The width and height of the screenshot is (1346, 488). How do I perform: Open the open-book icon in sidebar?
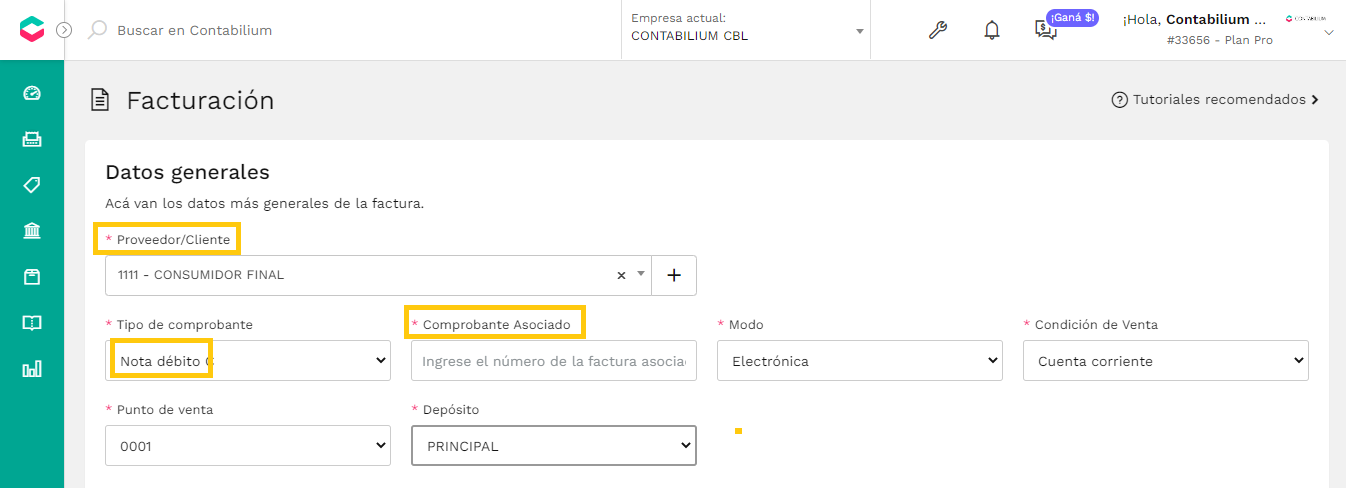tap(32, 323)
